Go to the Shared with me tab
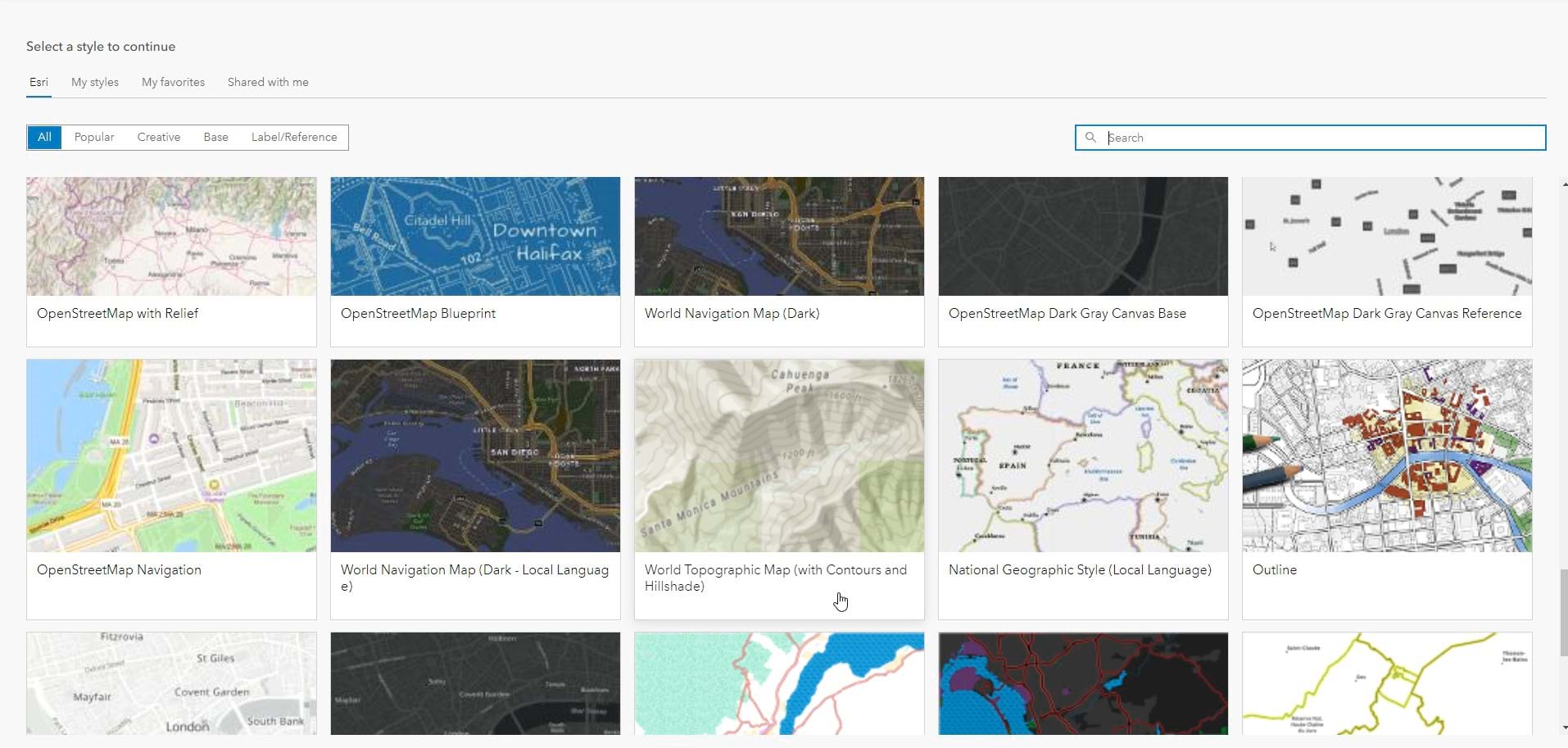This screenshot has width=1568, height=748. point(268,82)
